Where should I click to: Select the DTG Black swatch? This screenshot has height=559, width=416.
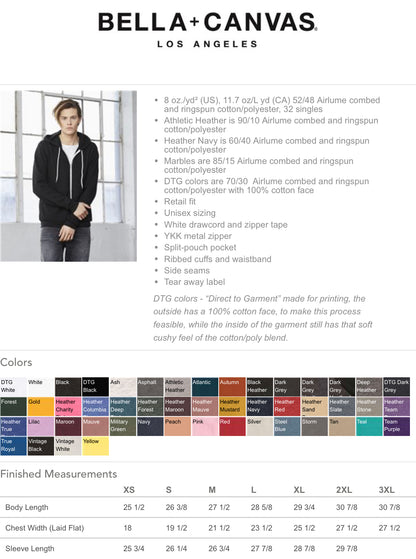pos(96,387)
